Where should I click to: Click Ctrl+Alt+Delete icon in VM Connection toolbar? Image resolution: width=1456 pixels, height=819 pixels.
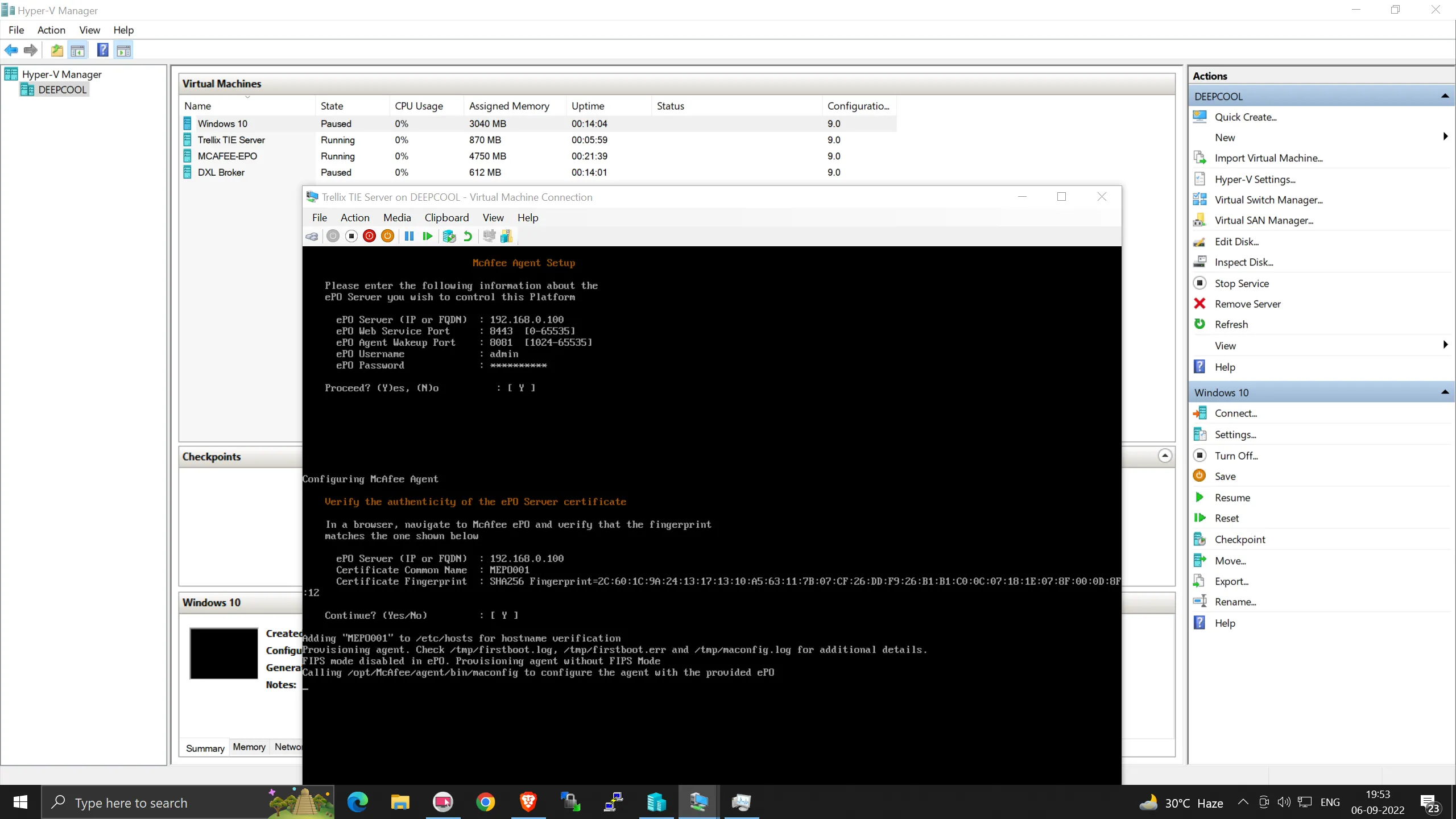tap(312, 236)
